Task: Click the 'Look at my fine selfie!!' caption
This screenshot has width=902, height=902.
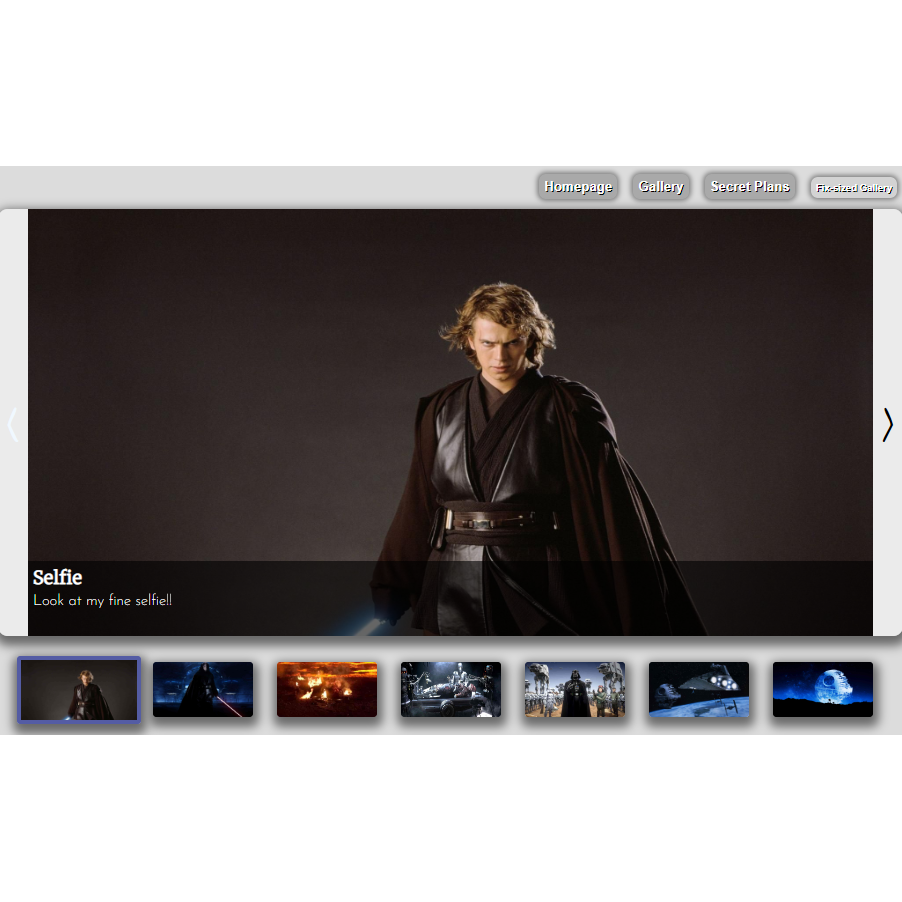Action: (102, 601)
